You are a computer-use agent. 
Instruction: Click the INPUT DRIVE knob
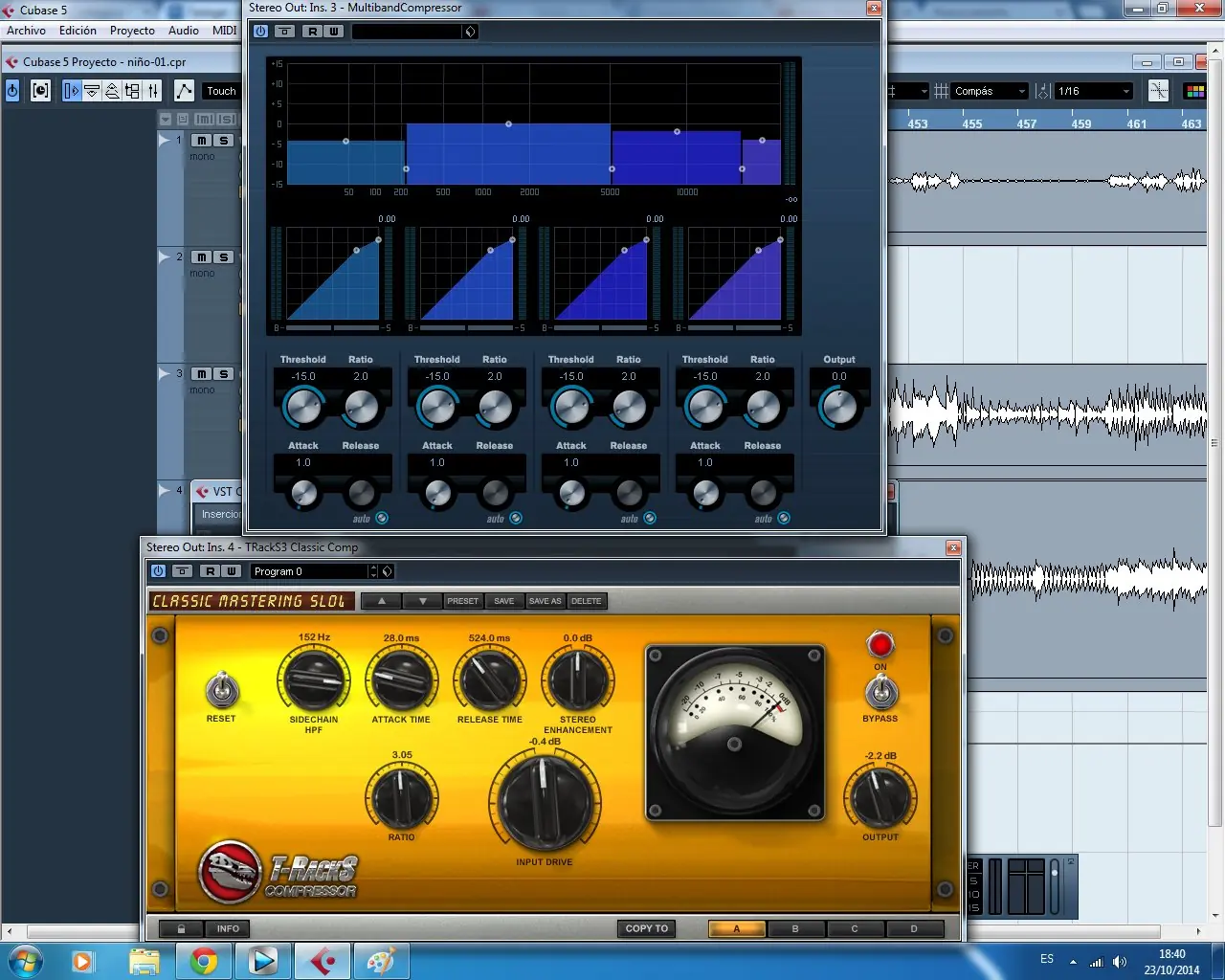click(x=545, y=802)
